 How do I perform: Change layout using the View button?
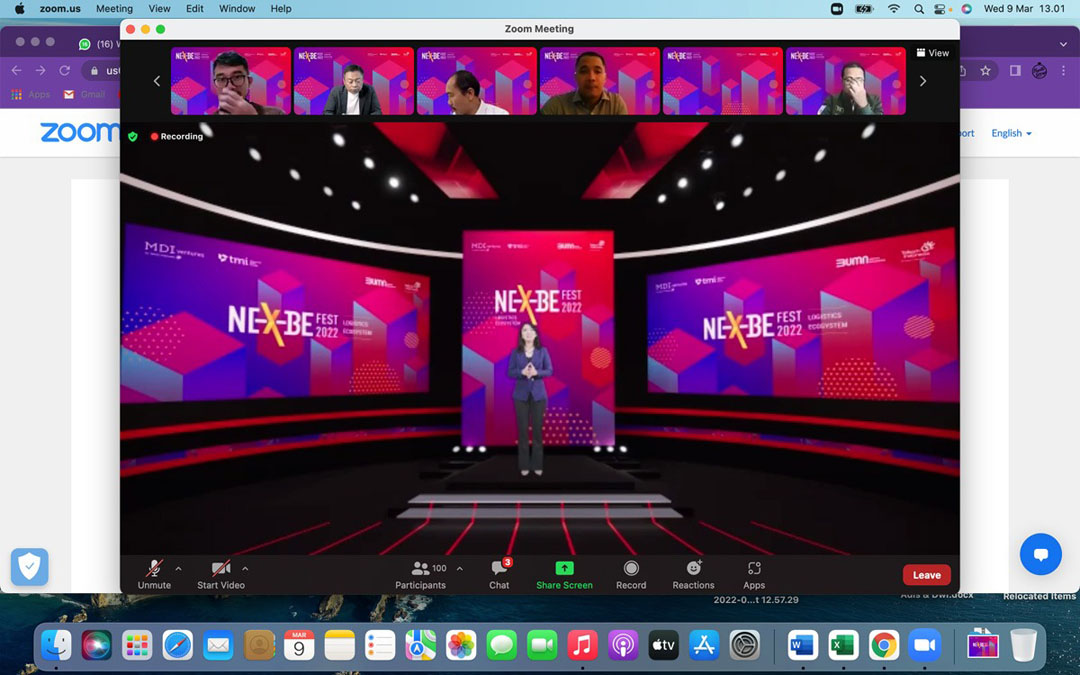[933, 53]
